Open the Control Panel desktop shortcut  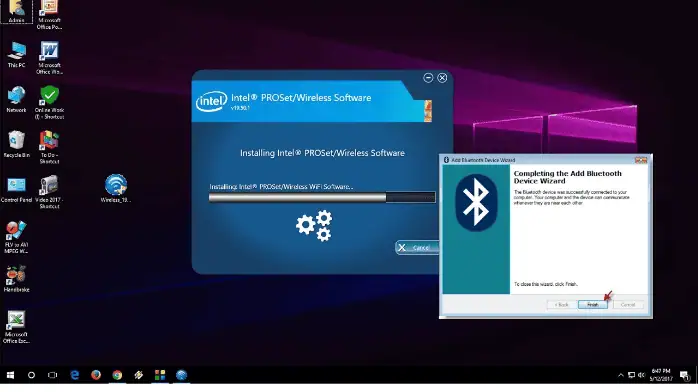(x=16, y=190)
